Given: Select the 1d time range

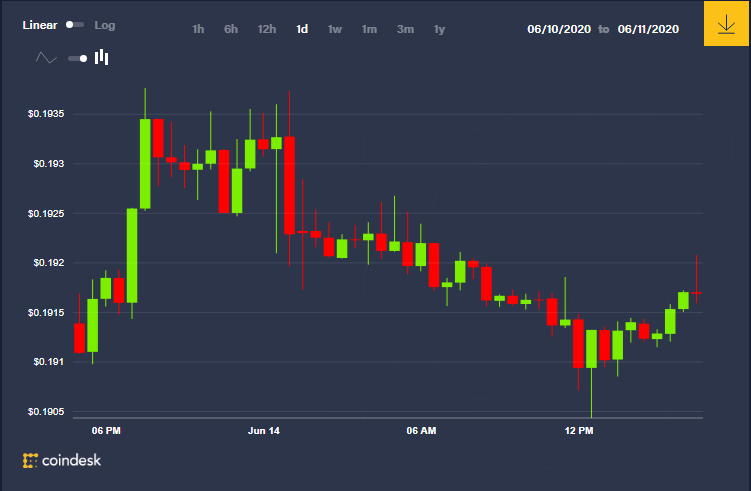Looking at the screenshot, I should (x=302, y=29).
